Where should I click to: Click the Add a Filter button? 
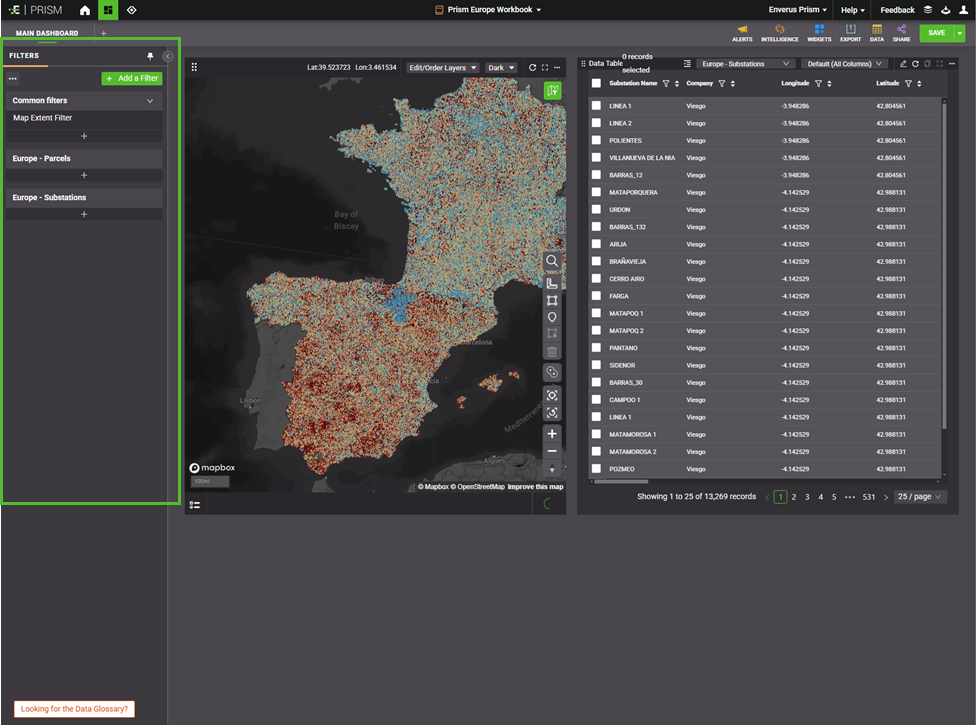[132, 78]
